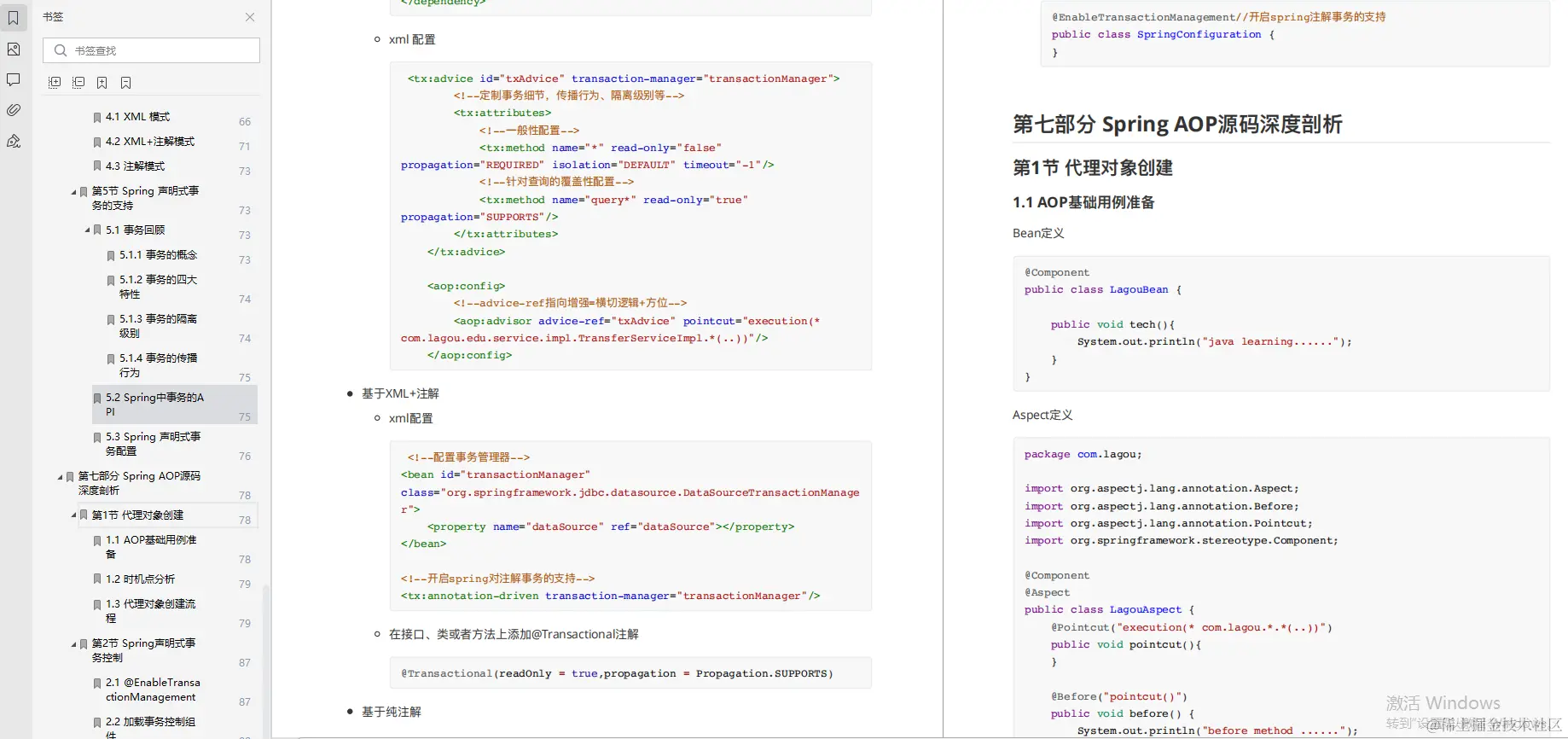This screenshot has height=739, width=1568.
Task: Go to bookmark 4.2 XML+注解模式
Action: point(150,142)
